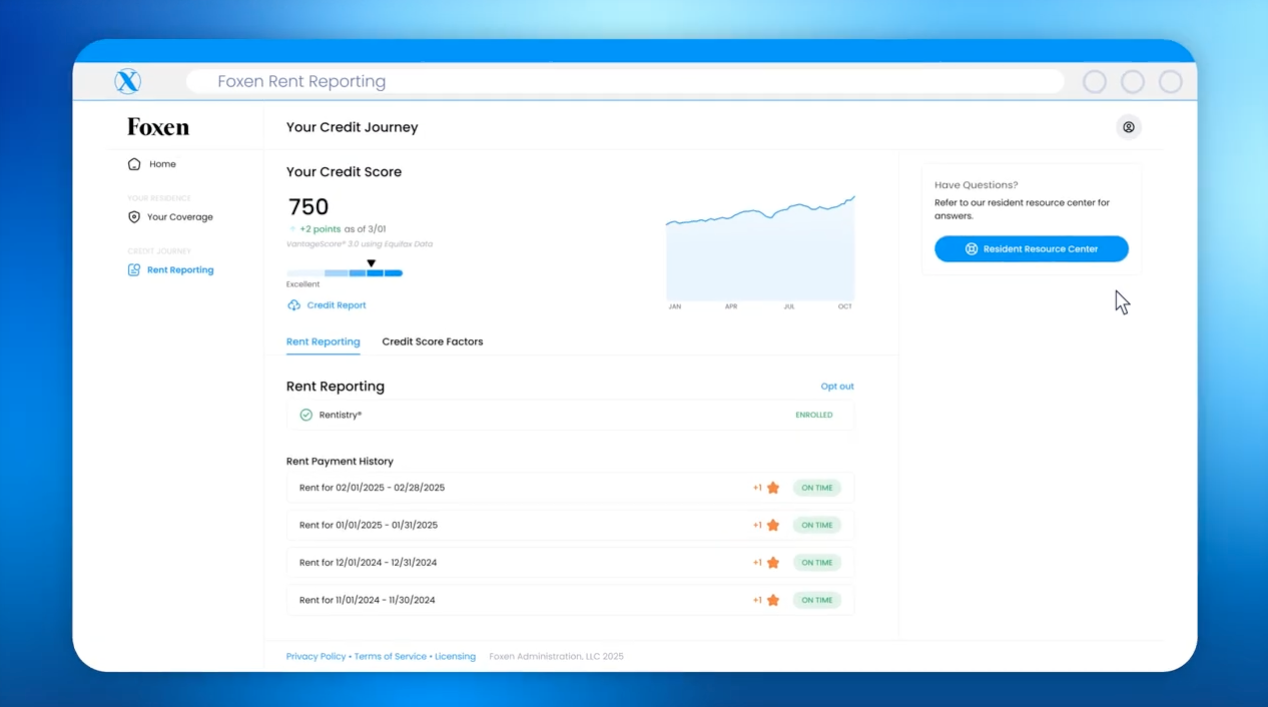Click the middle circle button in browser bar
The width and height of the screenshot is (1268, 707).
1133,82
